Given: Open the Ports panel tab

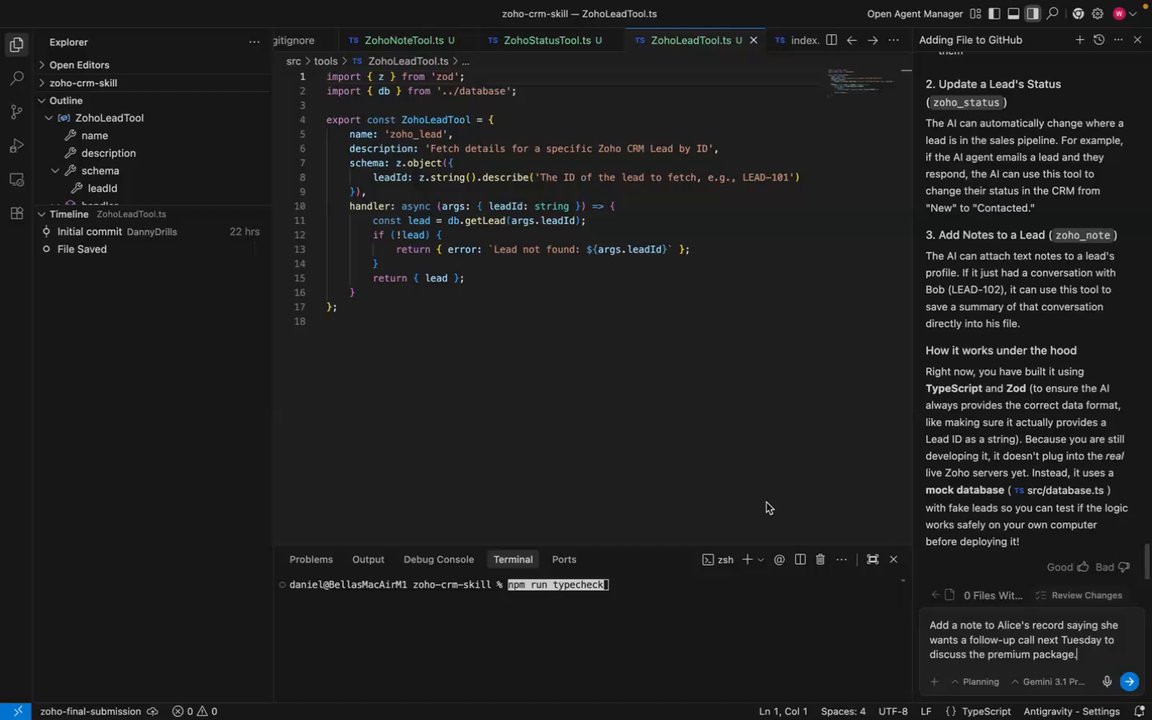Looking at the screenshot, I should (564, 559).
